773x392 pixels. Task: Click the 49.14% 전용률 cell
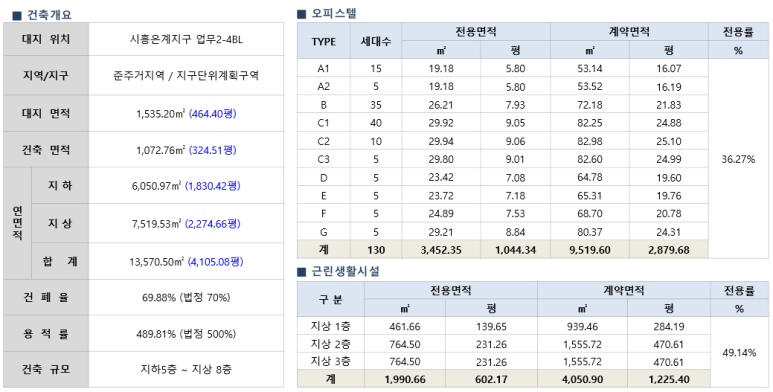738,353
